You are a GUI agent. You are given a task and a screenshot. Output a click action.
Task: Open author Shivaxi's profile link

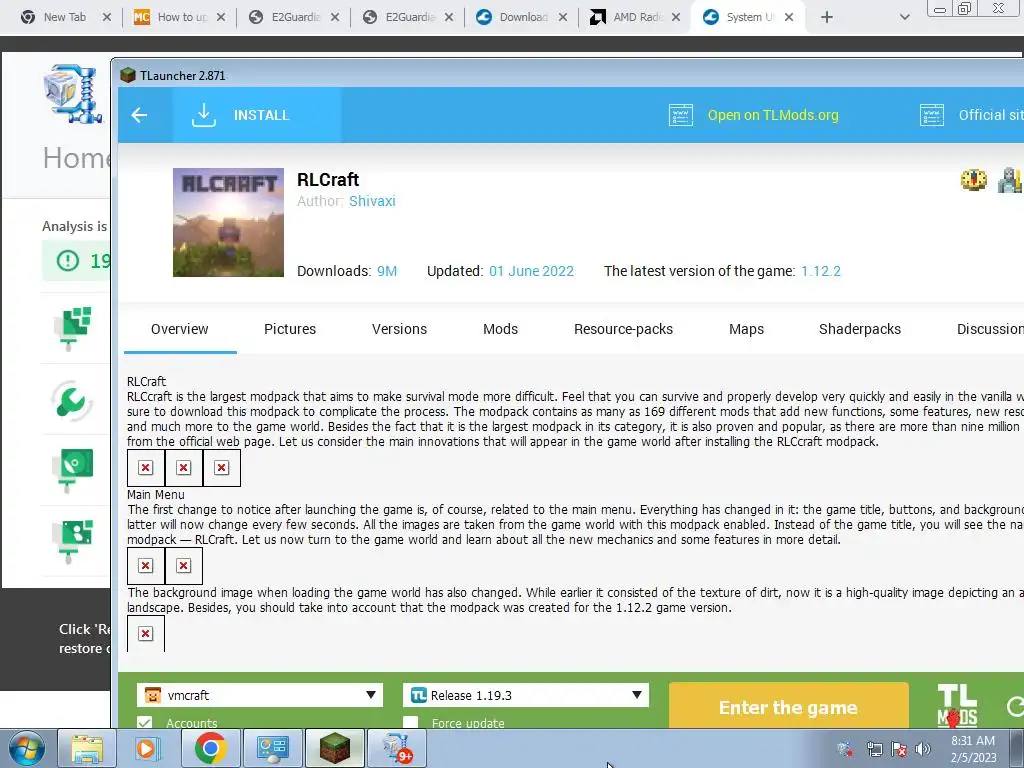pos(372,201)
